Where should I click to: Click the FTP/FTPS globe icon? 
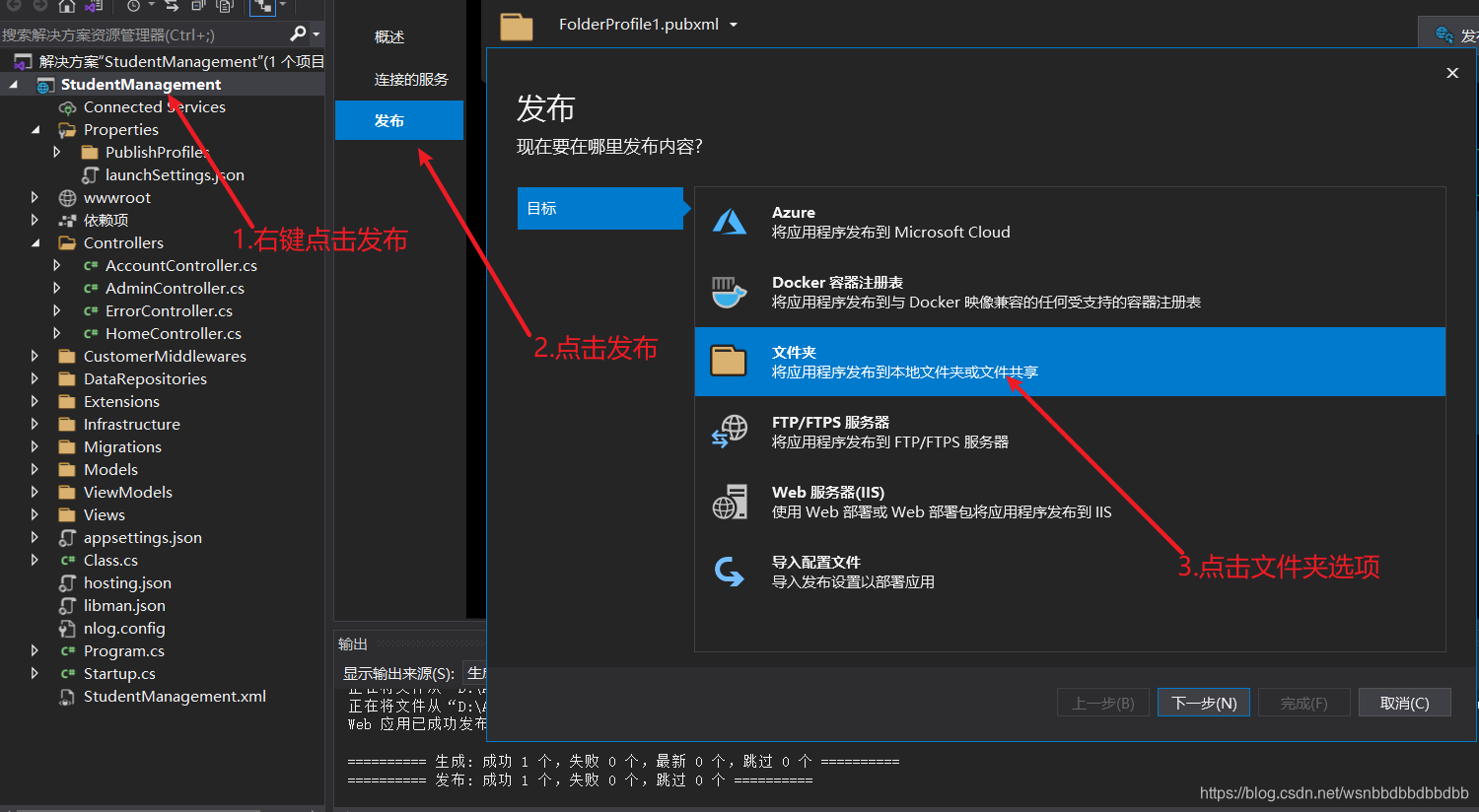click(x=730, y=431)
